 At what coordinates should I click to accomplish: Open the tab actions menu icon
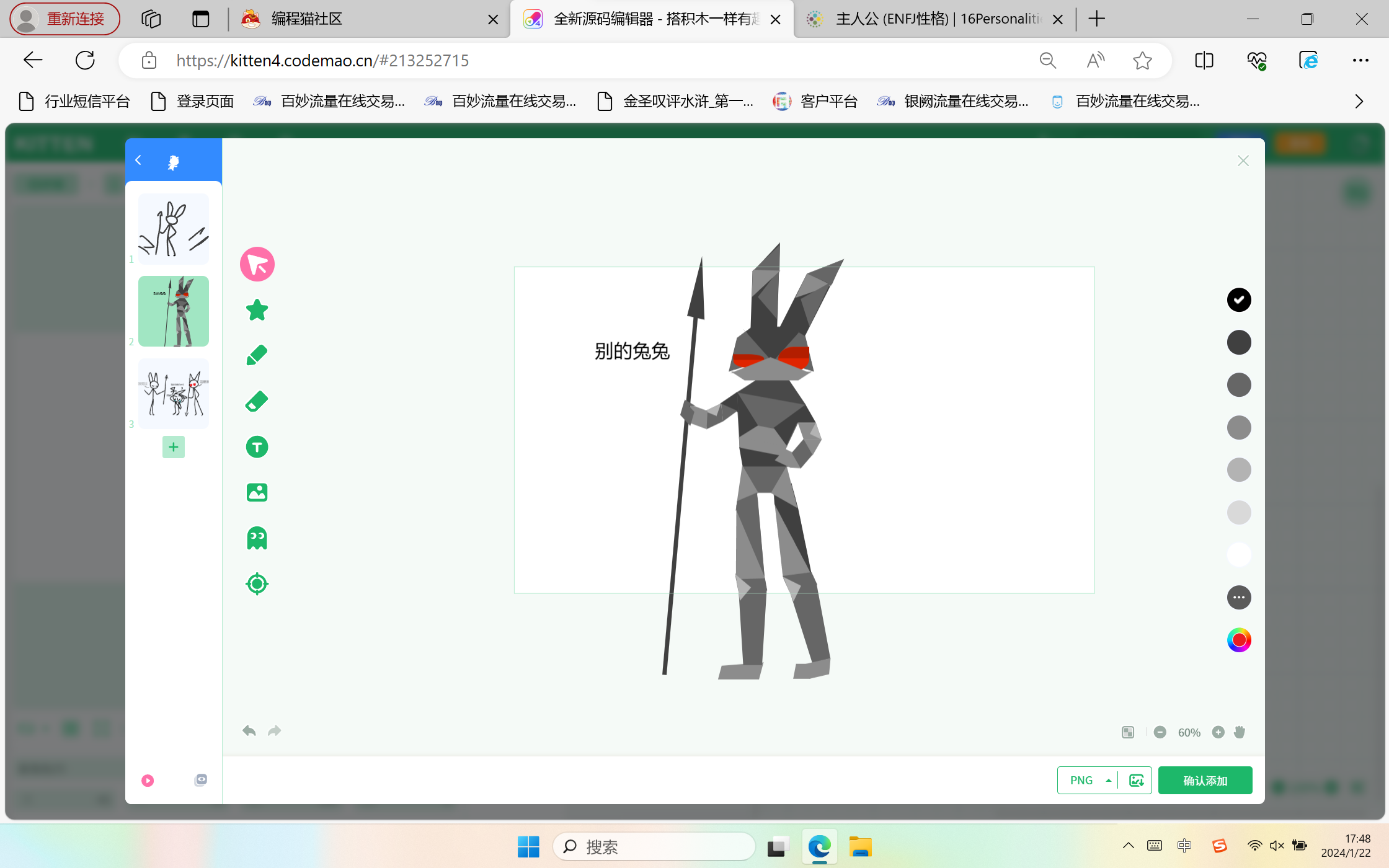tap(201, 19)
